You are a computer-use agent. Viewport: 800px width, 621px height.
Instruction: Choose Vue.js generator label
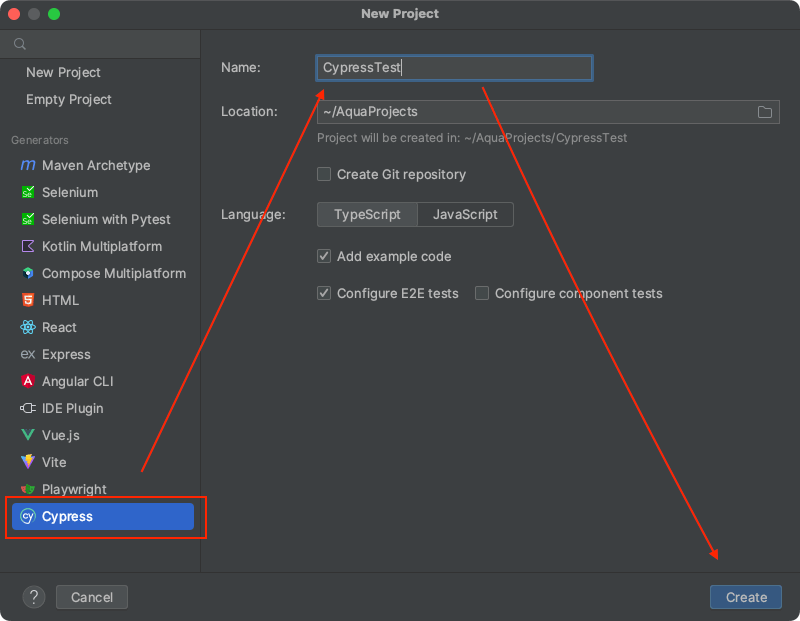[x=61, y=435]
